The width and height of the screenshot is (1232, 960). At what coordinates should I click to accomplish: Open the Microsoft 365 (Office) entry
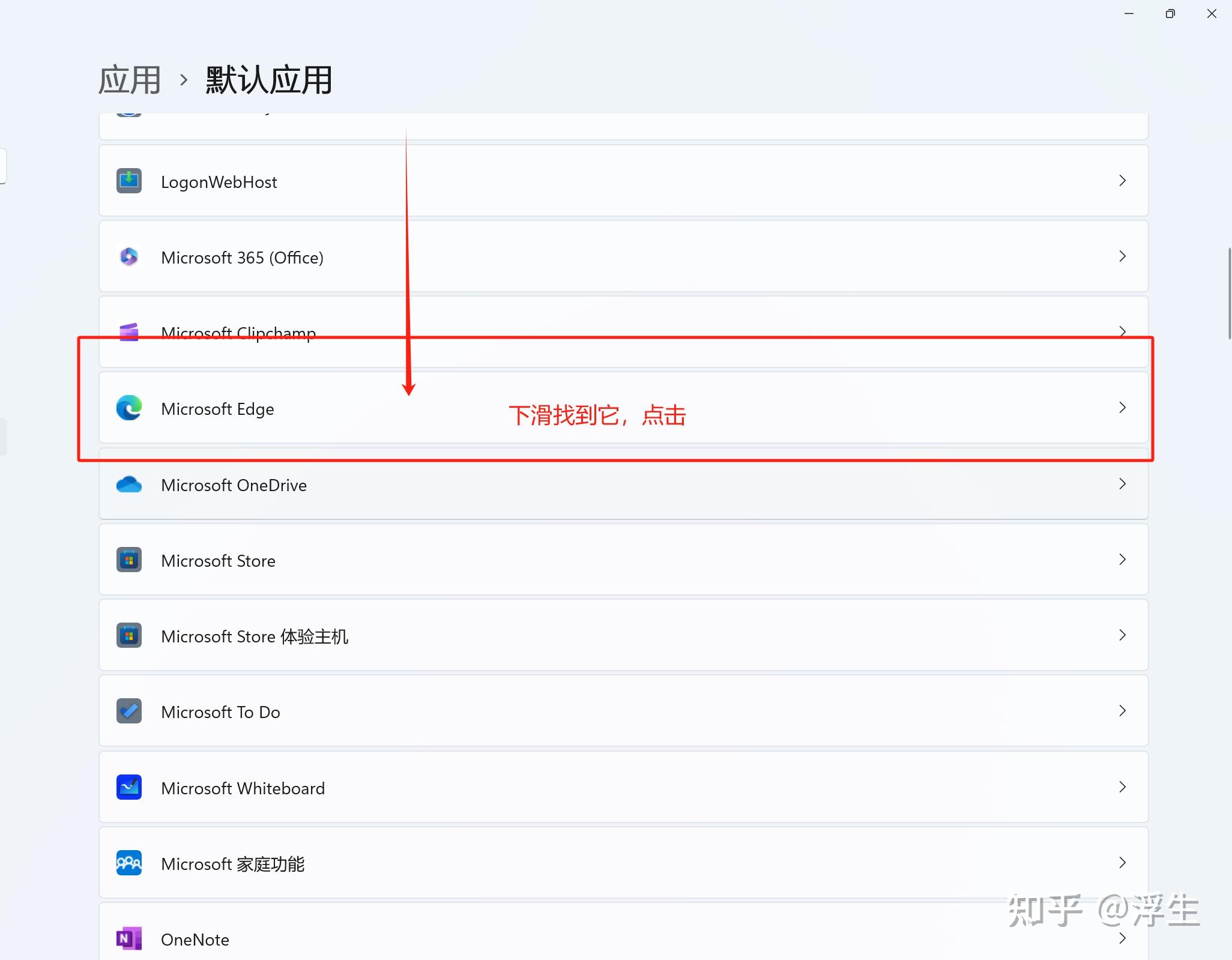[623, 256]
